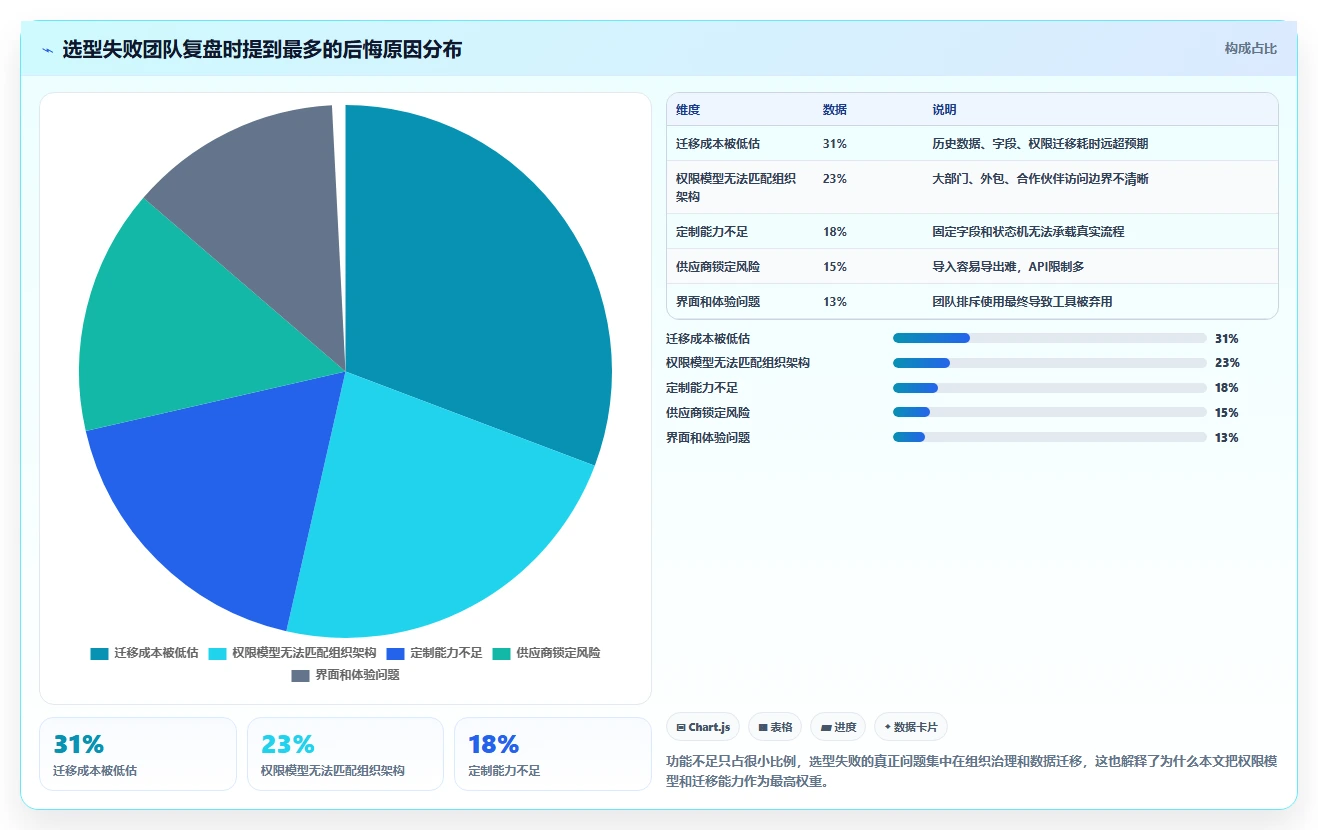Click the 迁移成本被低估 progress bar
Image resolution: width=1318 pixels, height=830 pixels.
click(x=1050, y=338)
